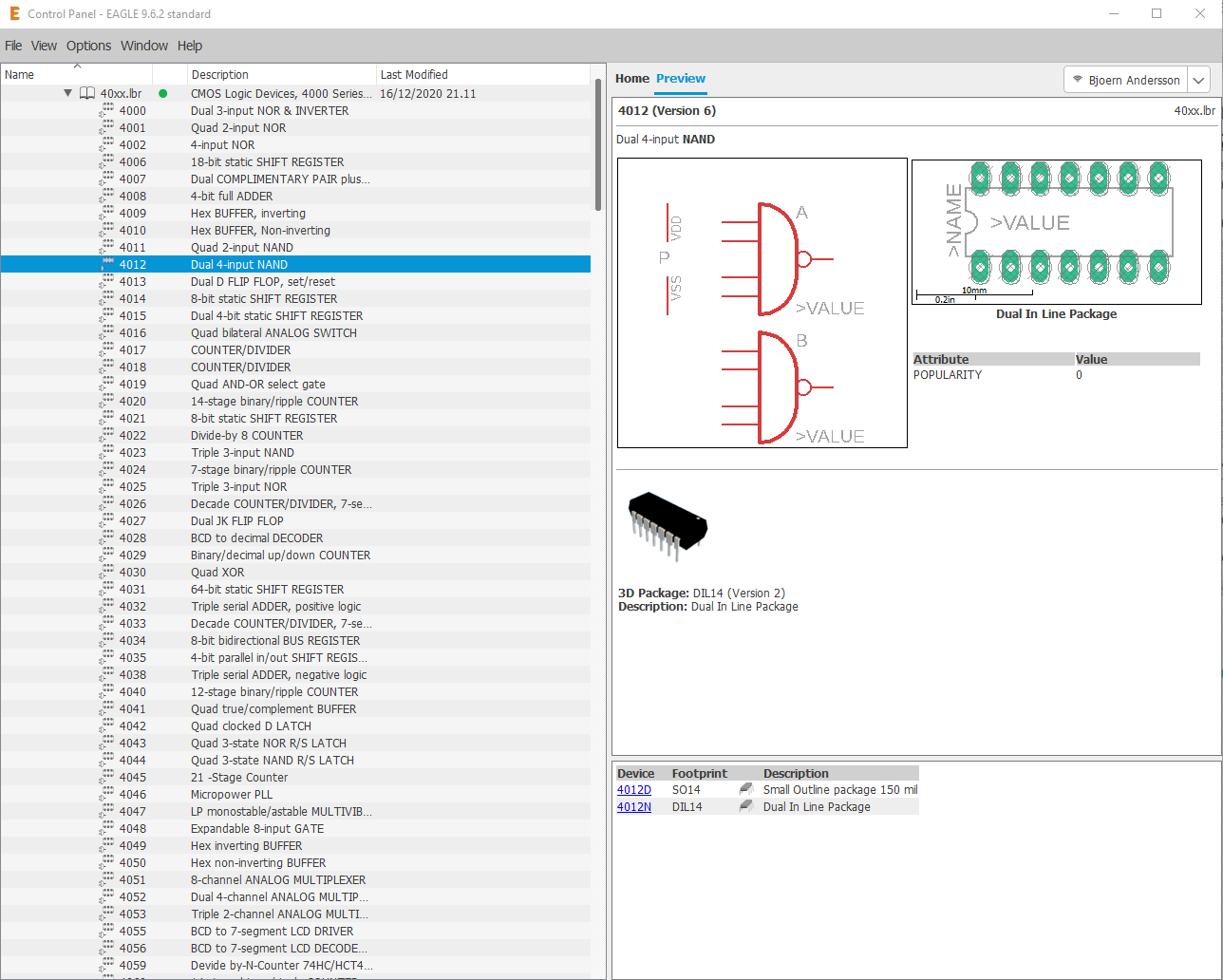Click the footprint preview icon on the 4012N row
The width and height of the screenshot is (1223, 980).
(747, 805)
